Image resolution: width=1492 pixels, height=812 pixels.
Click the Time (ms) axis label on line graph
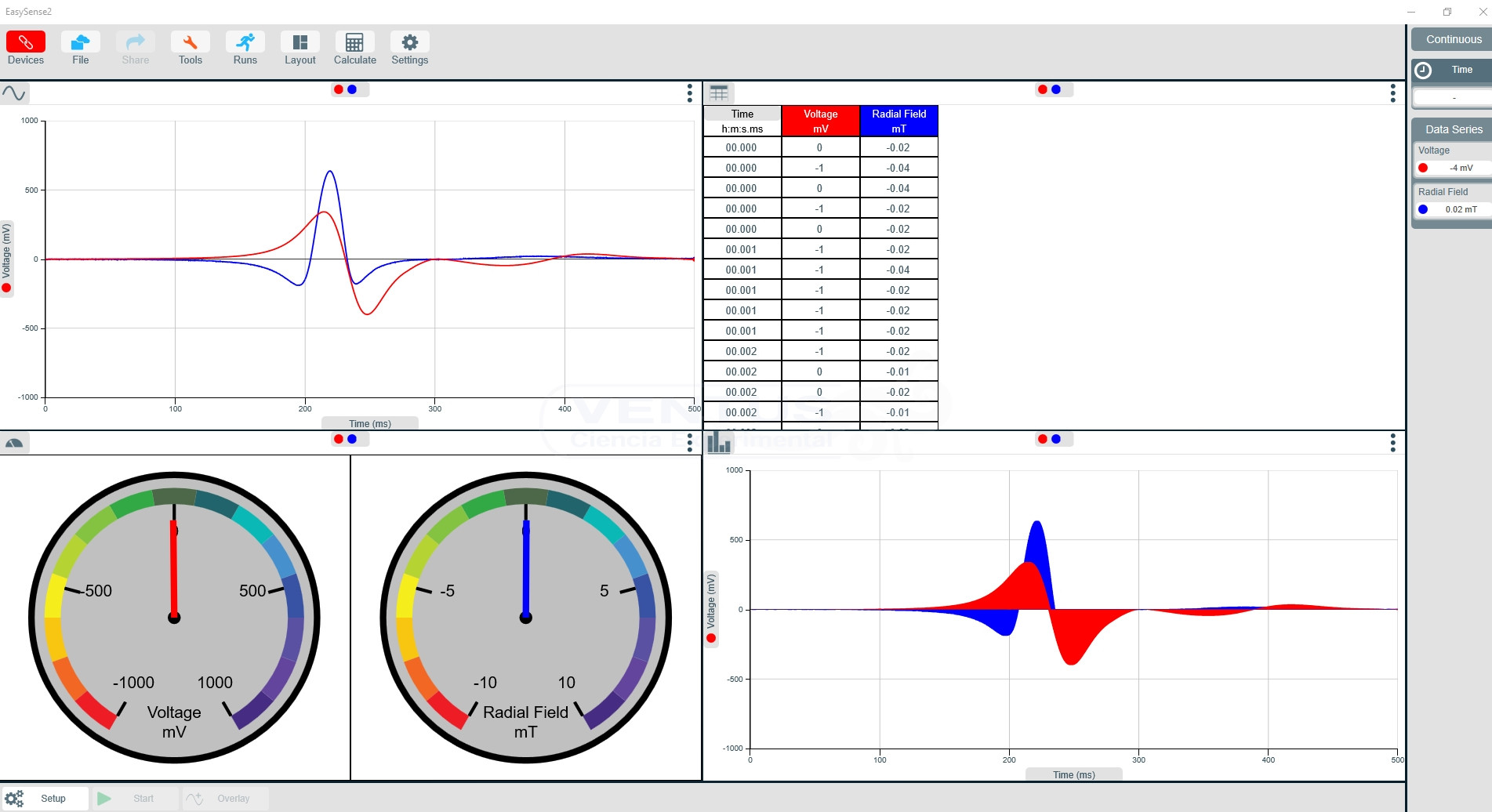click(369, 423)
